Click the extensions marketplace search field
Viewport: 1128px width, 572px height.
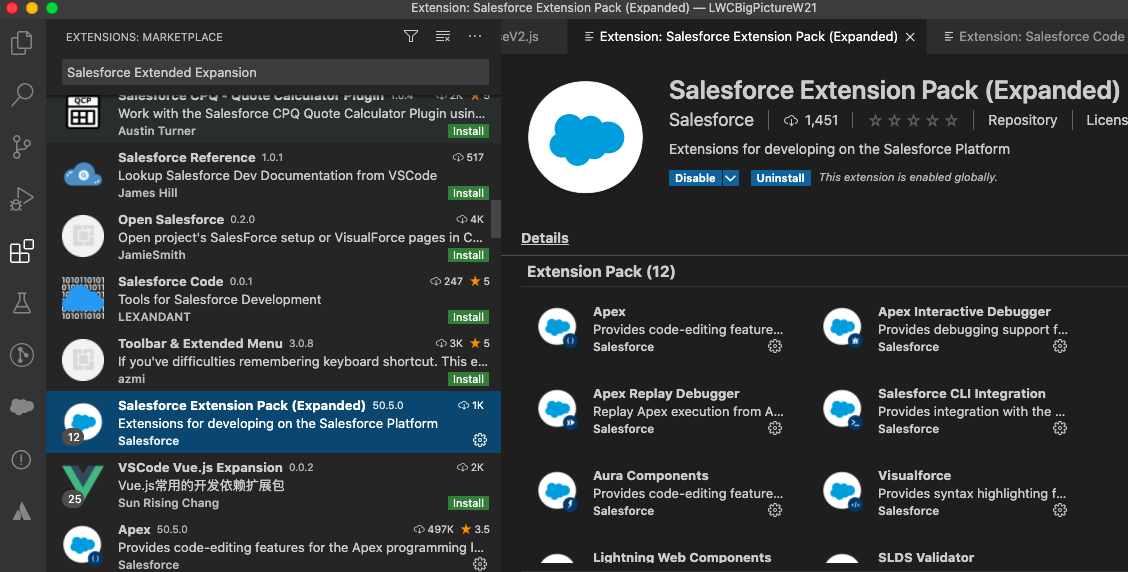coord(275,72)
